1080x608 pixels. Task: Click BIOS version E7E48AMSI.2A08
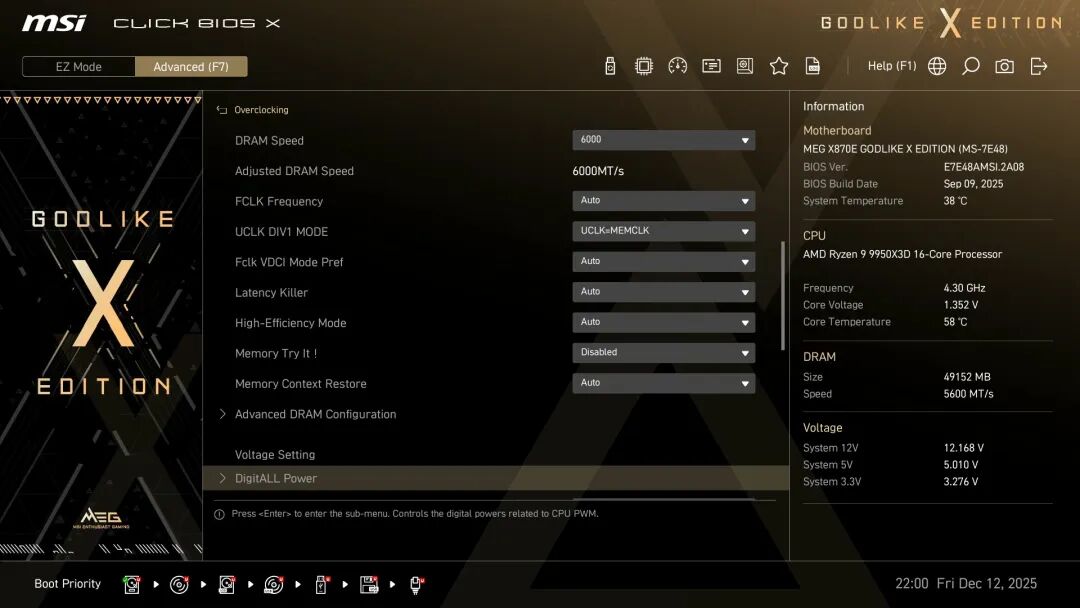pos(984,167)
